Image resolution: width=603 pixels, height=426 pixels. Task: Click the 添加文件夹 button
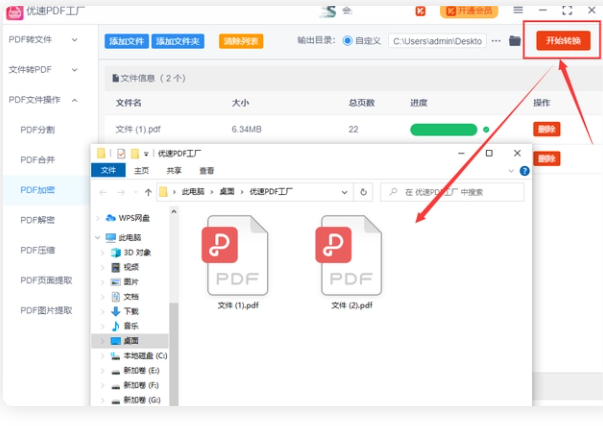(178, 41)
